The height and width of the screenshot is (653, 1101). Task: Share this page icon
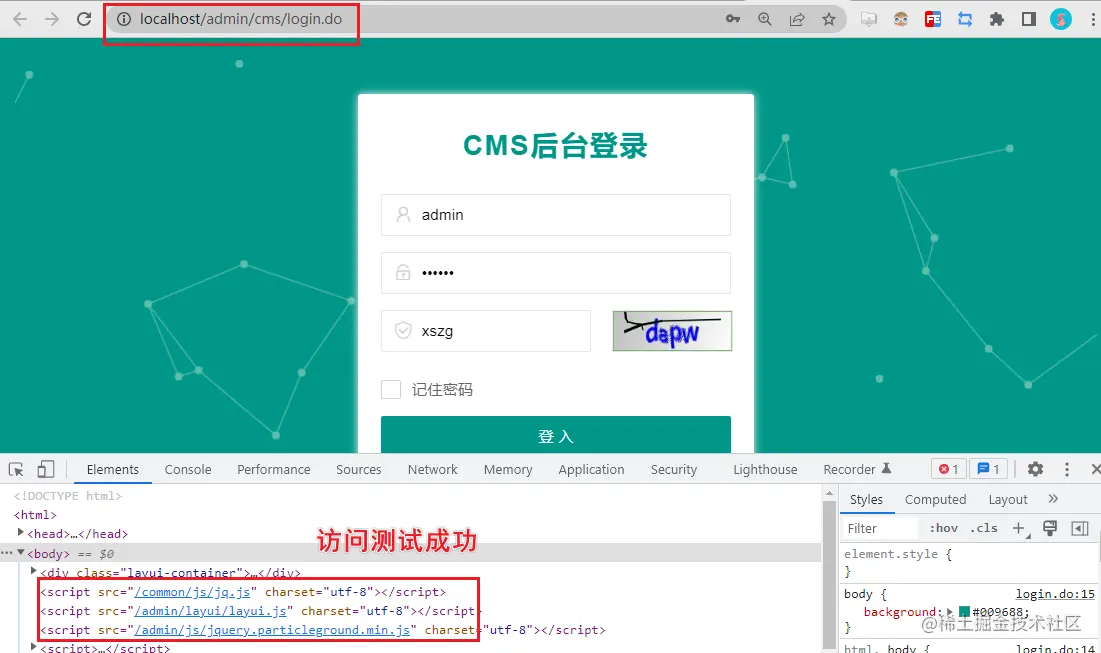(x=797, y=20)
